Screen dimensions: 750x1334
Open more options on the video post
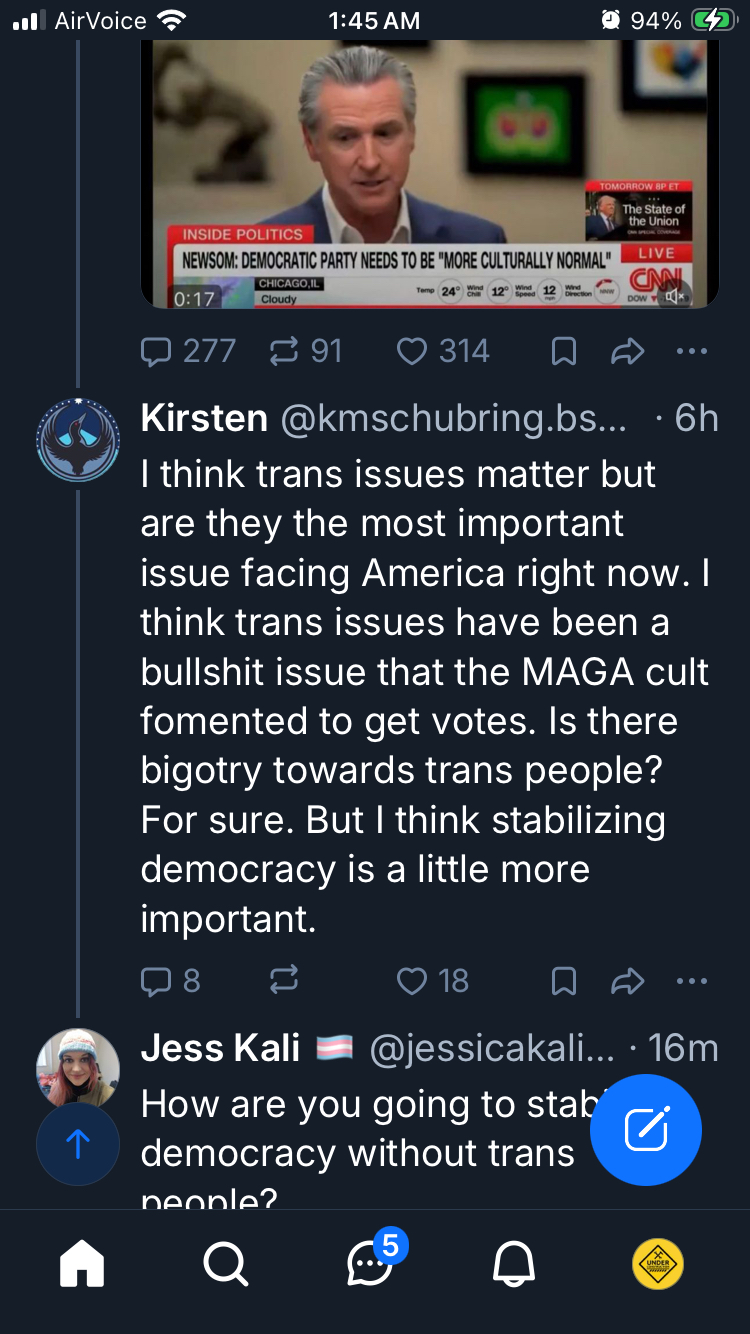click(x=691, y=351)
